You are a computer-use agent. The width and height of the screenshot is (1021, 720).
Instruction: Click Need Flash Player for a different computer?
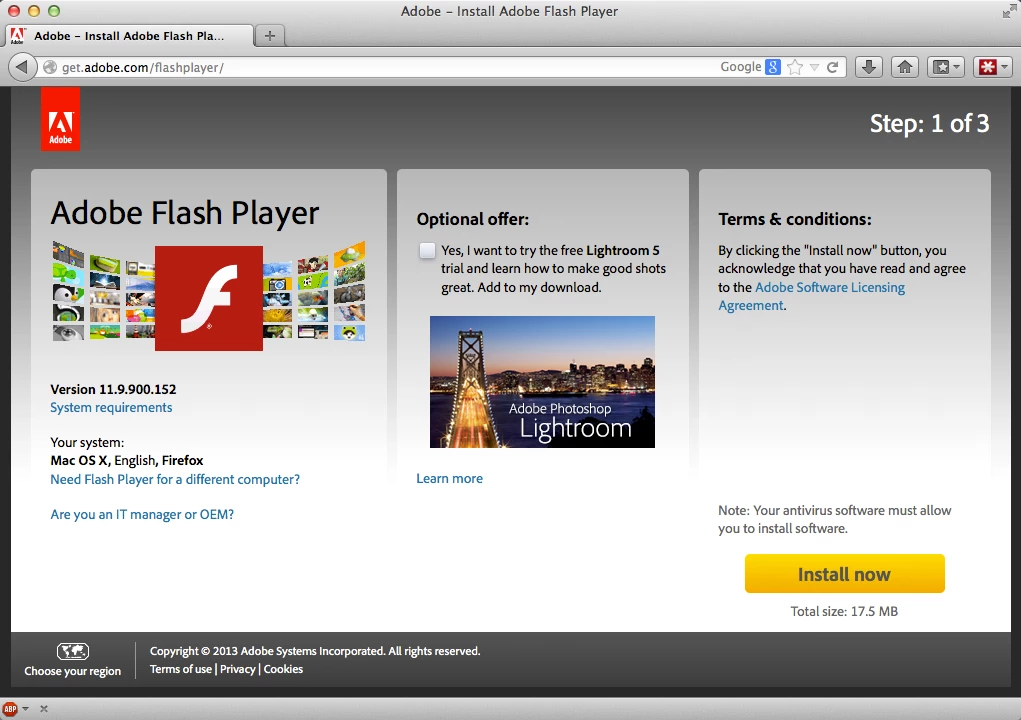point(175,480)
